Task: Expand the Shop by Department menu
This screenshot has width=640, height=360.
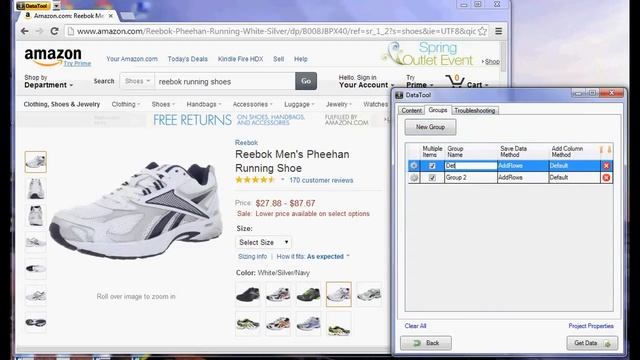Action: click(48, 81)
